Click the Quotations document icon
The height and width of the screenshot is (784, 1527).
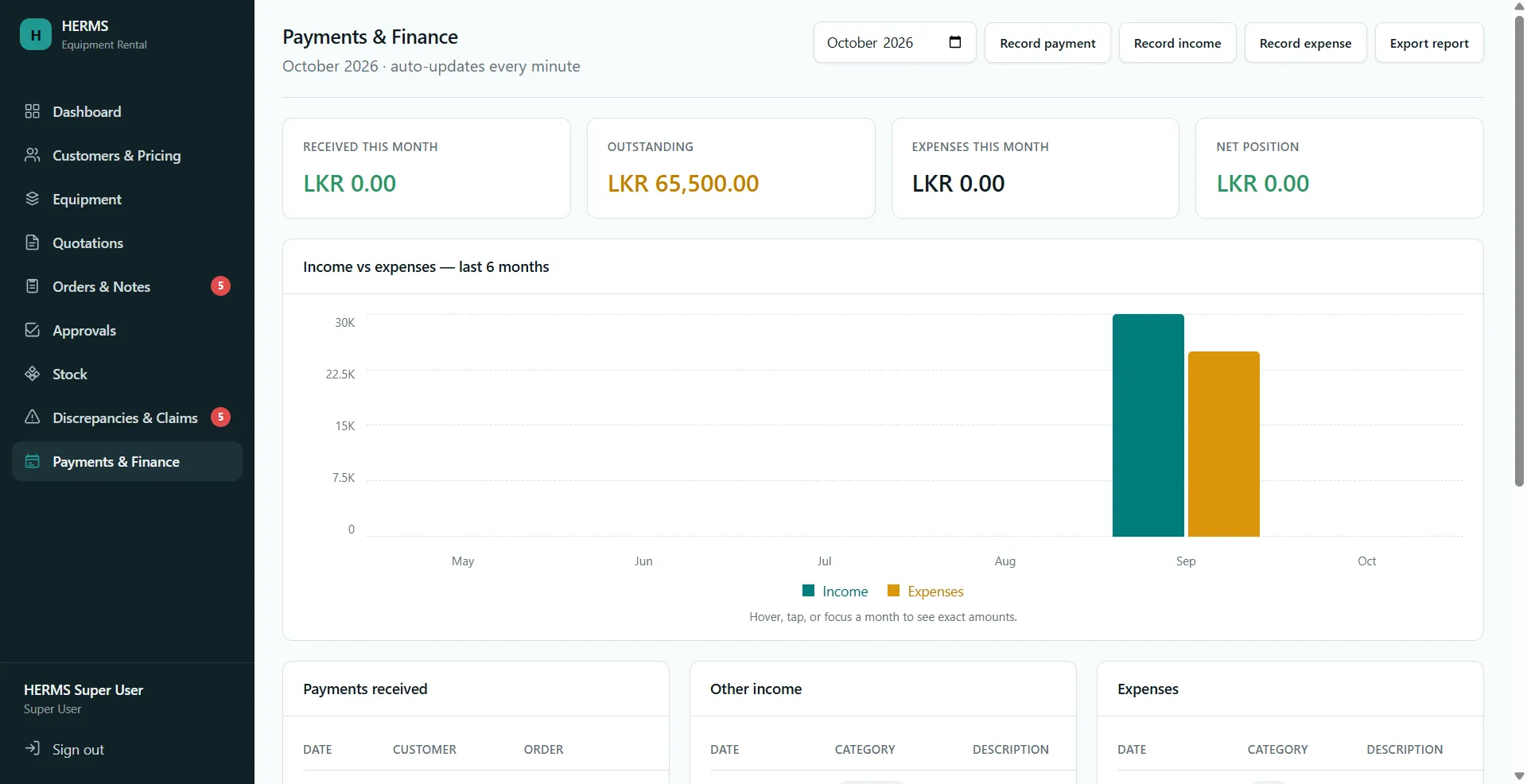(x=33, y=243)
